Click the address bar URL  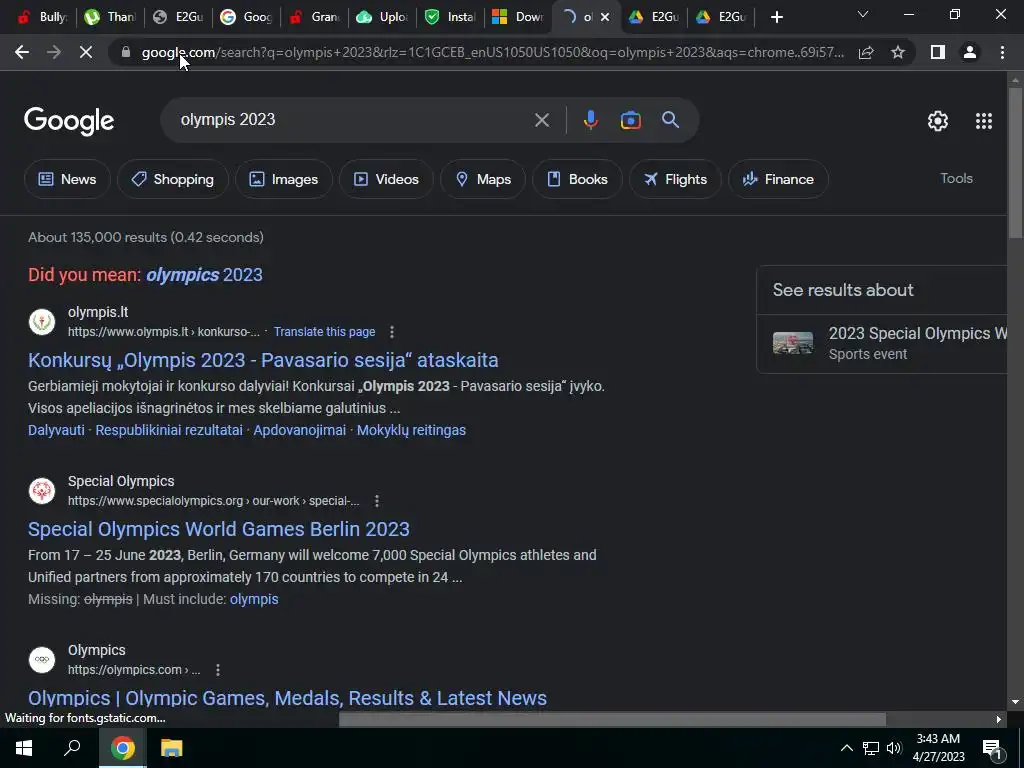pos(492,52)
